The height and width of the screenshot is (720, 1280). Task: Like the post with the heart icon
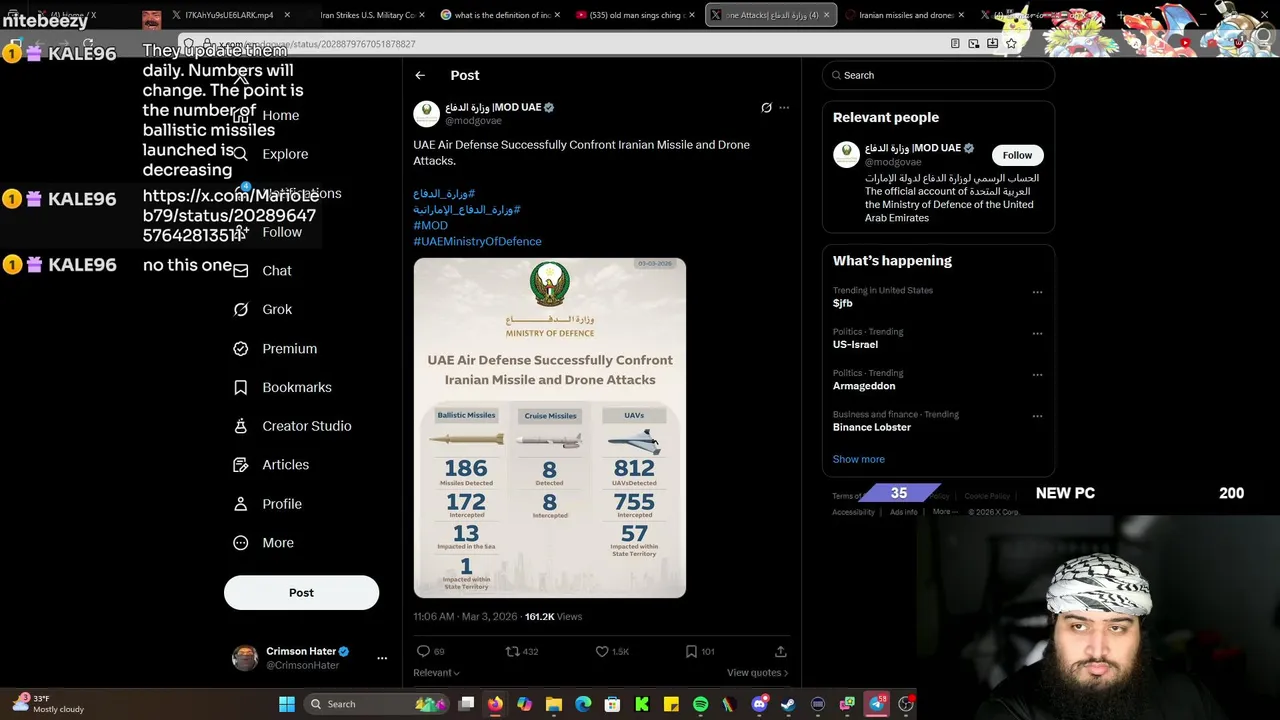[602, 651]
